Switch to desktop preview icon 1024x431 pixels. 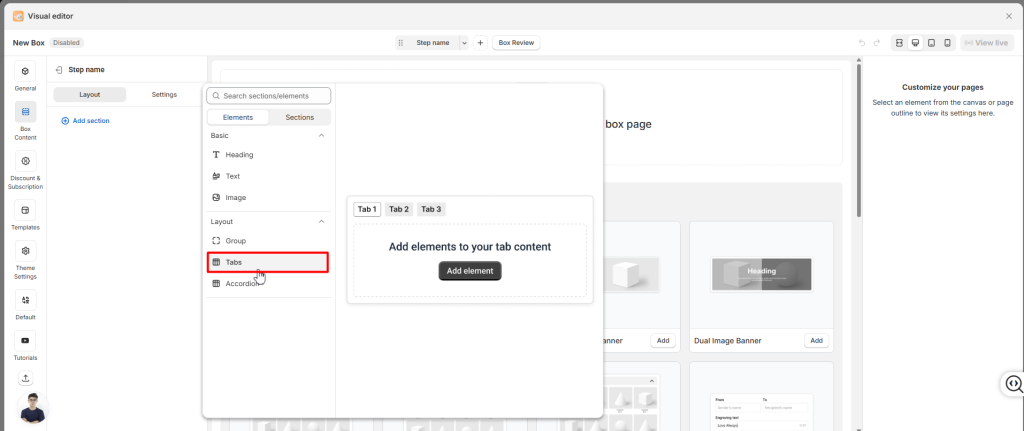[x=915, y=43]
